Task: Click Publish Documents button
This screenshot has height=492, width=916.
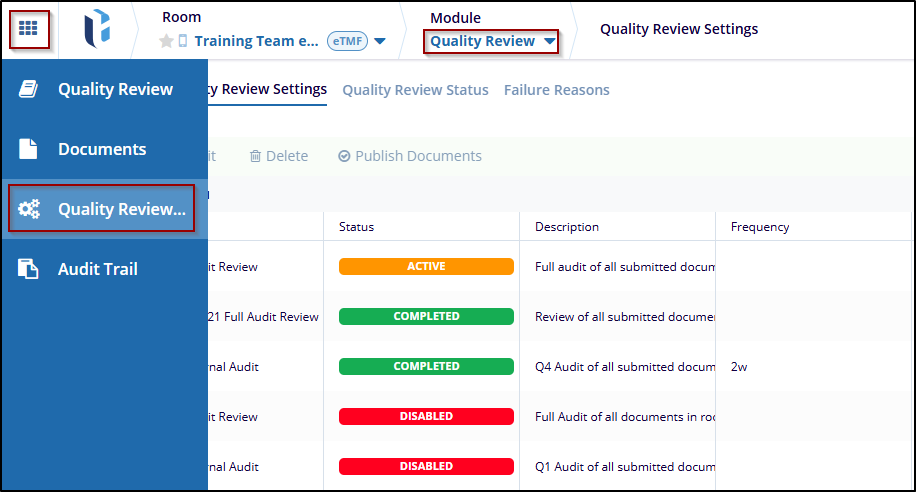Action: (410, 156)
